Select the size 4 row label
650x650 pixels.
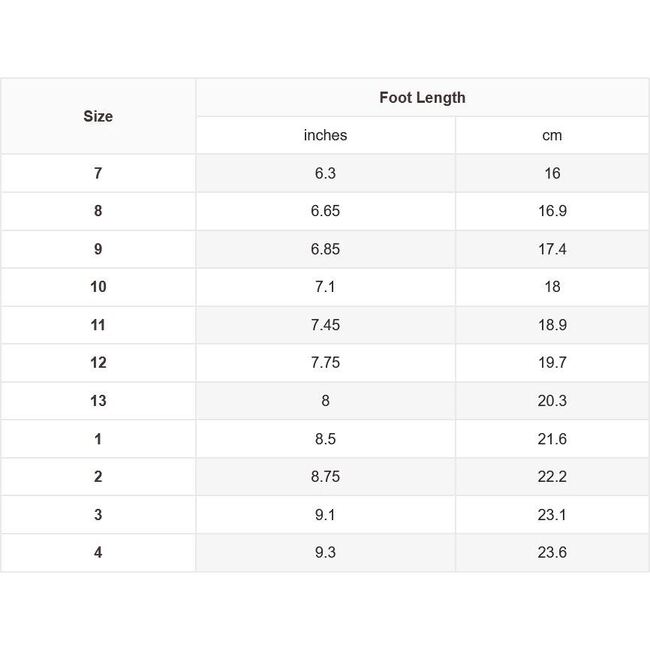point(98,553)
